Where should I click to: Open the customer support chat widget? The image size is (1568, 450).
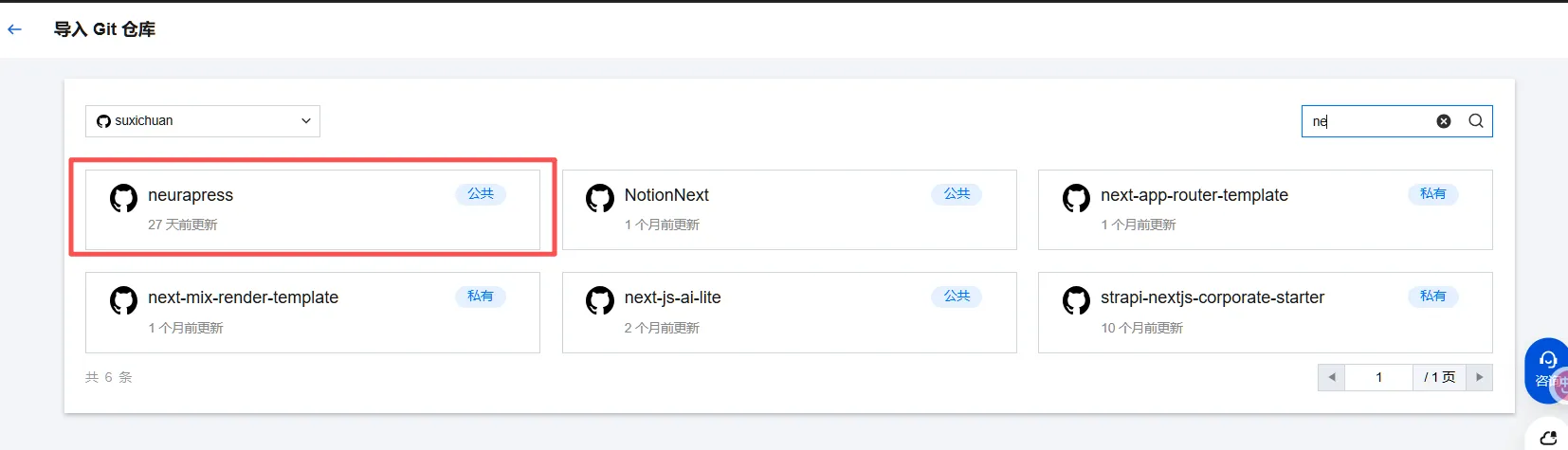point(1547,369)
